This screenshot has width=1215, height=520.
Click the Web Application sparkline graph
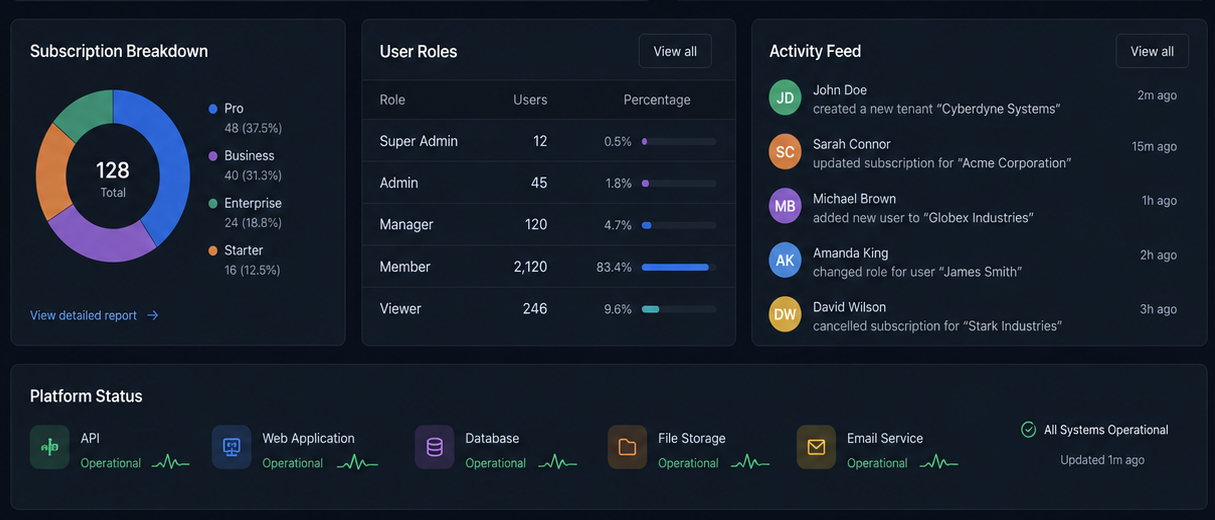[x=358, y=462]
